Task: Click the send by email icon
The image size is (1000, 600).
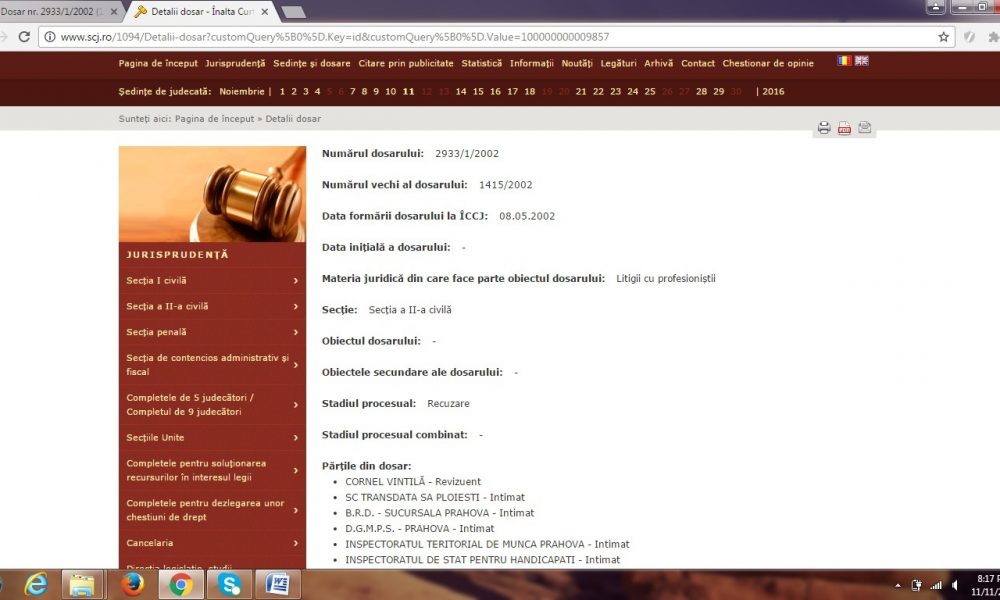Action: pos(865,128)
